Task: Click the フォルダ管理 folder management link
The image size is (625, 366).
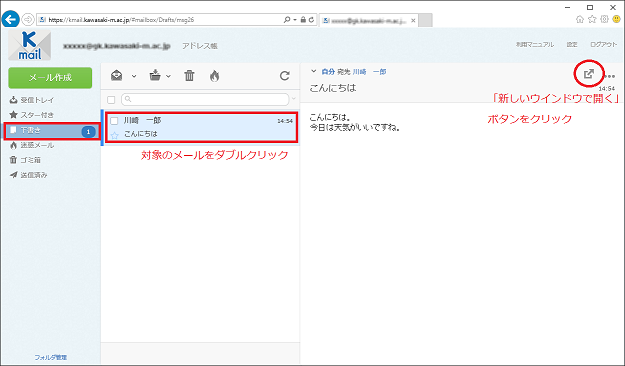Action: point(51,357)
